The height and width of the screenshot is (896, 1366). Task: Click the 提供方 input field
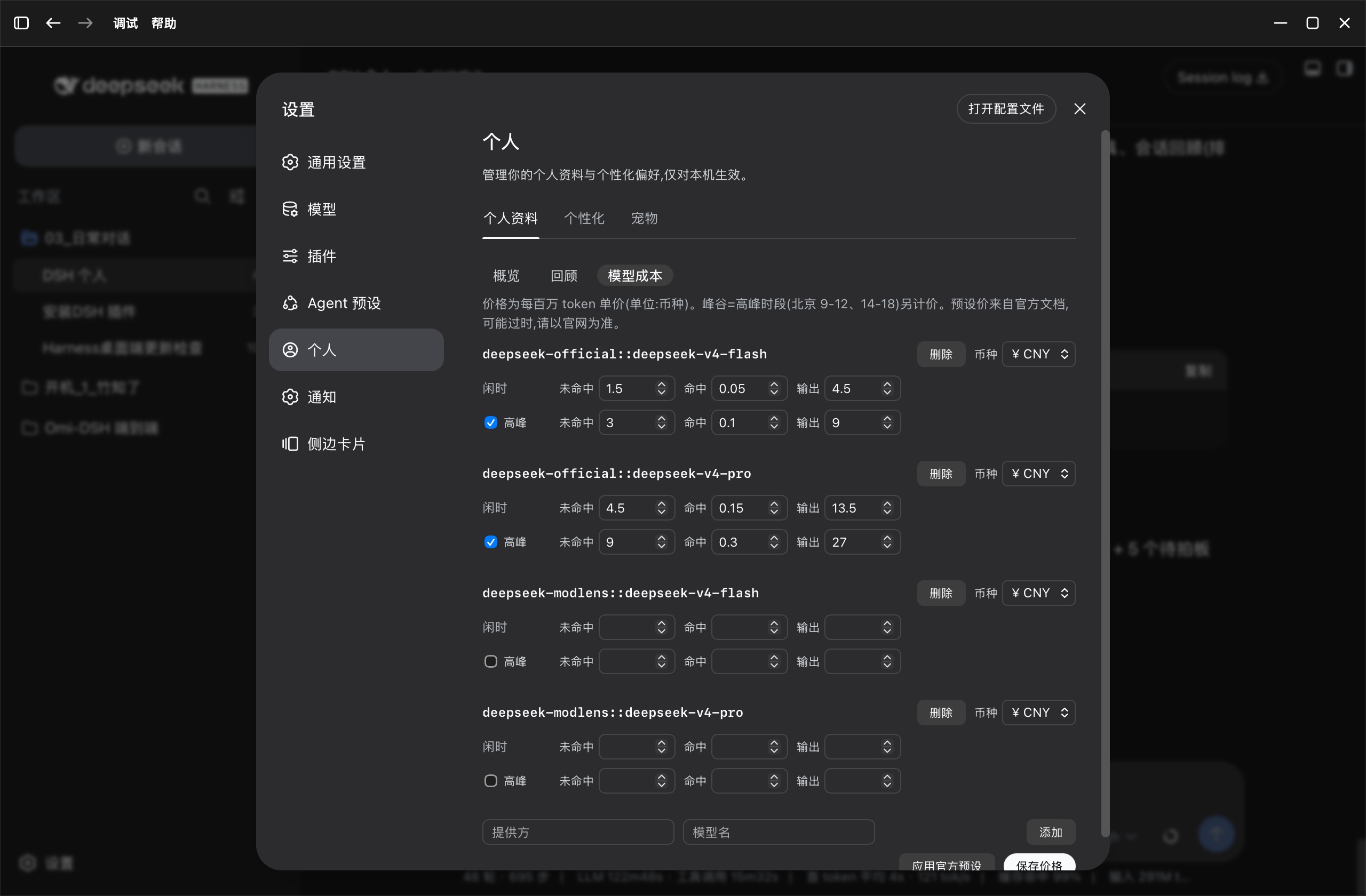tap(578, 833)
